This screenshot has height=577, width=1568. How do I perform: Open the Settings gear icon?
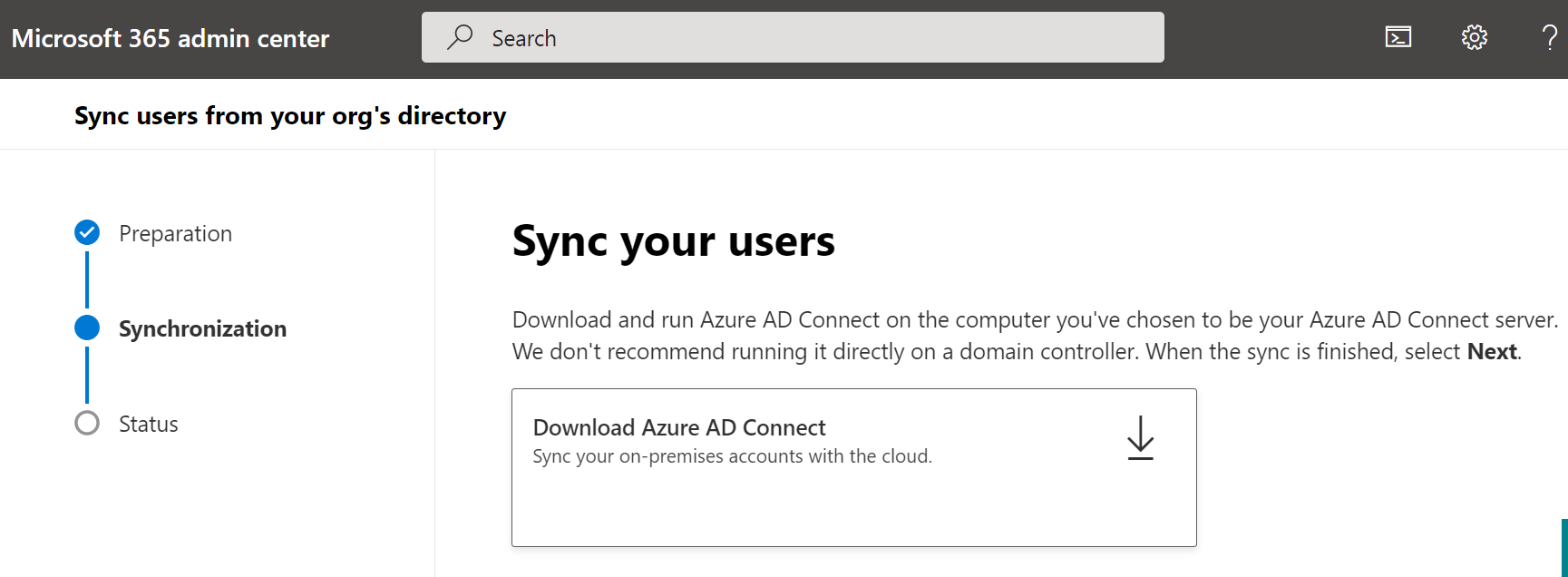coord(1474,37)
